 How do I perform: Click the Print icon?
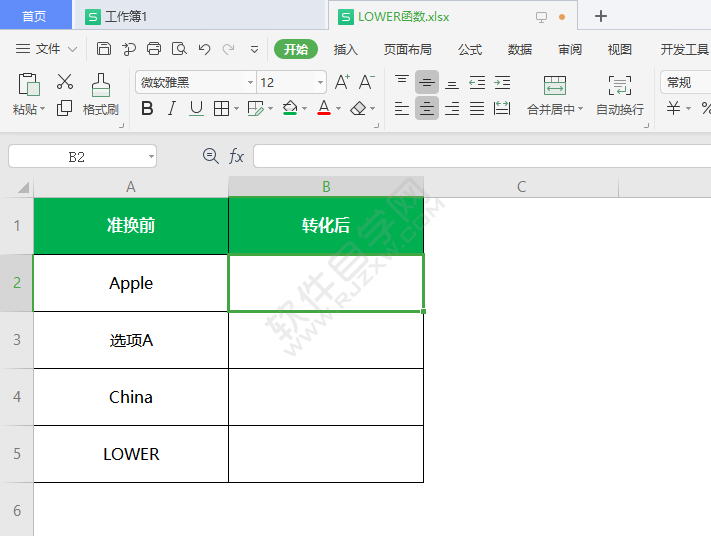[x=154, y=49]
